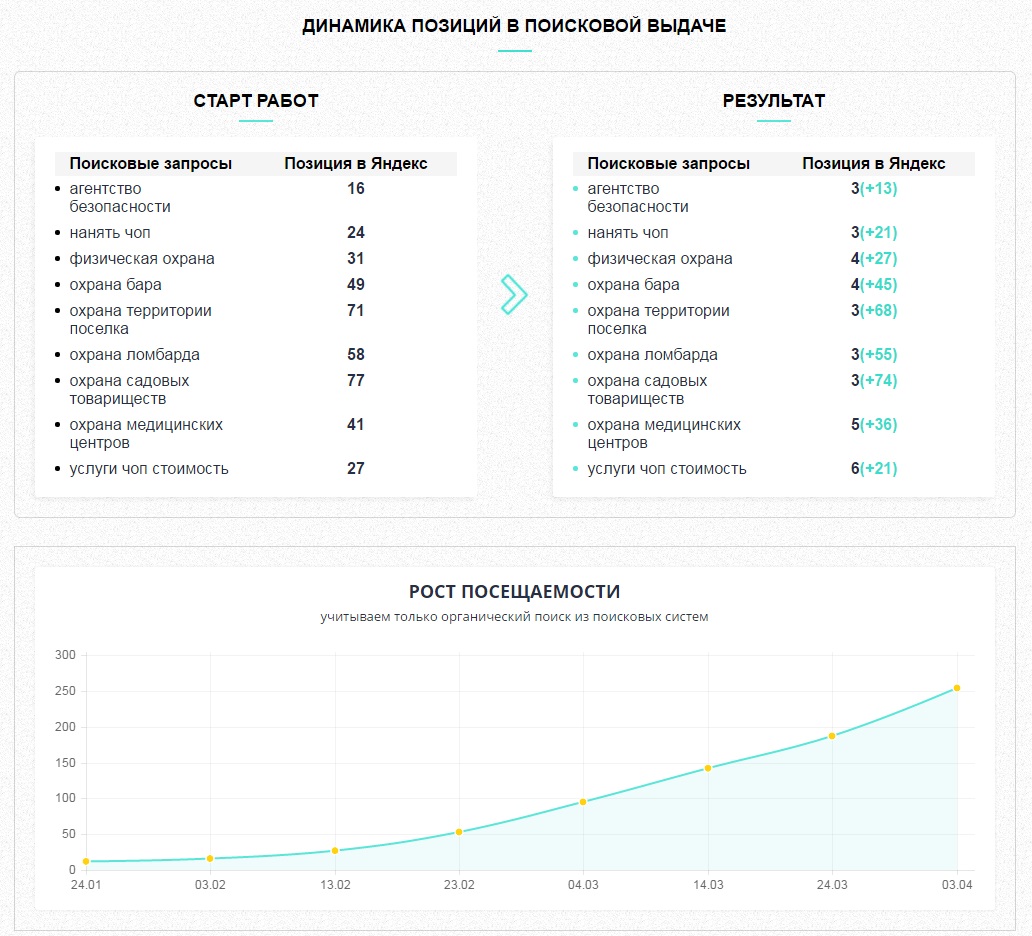Click 'охрана ломбарда' in the Старт работ table
The image size is (1032, 936).
pyautogui.click(x=134, y=355)
